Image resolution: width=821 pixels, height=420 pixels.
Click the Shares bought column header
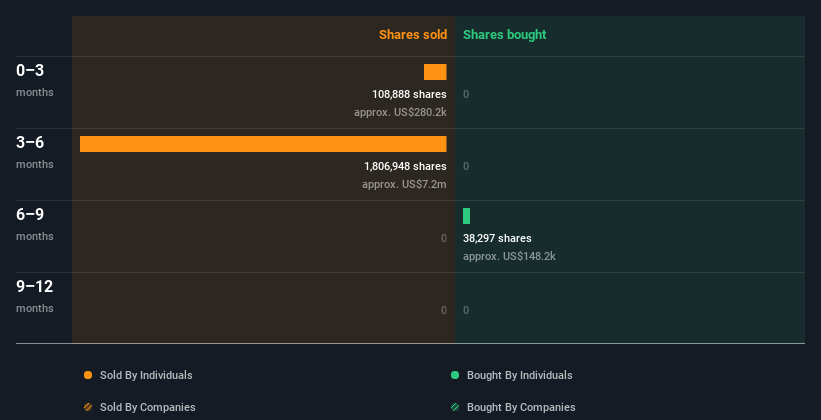[x=504, y=35]
